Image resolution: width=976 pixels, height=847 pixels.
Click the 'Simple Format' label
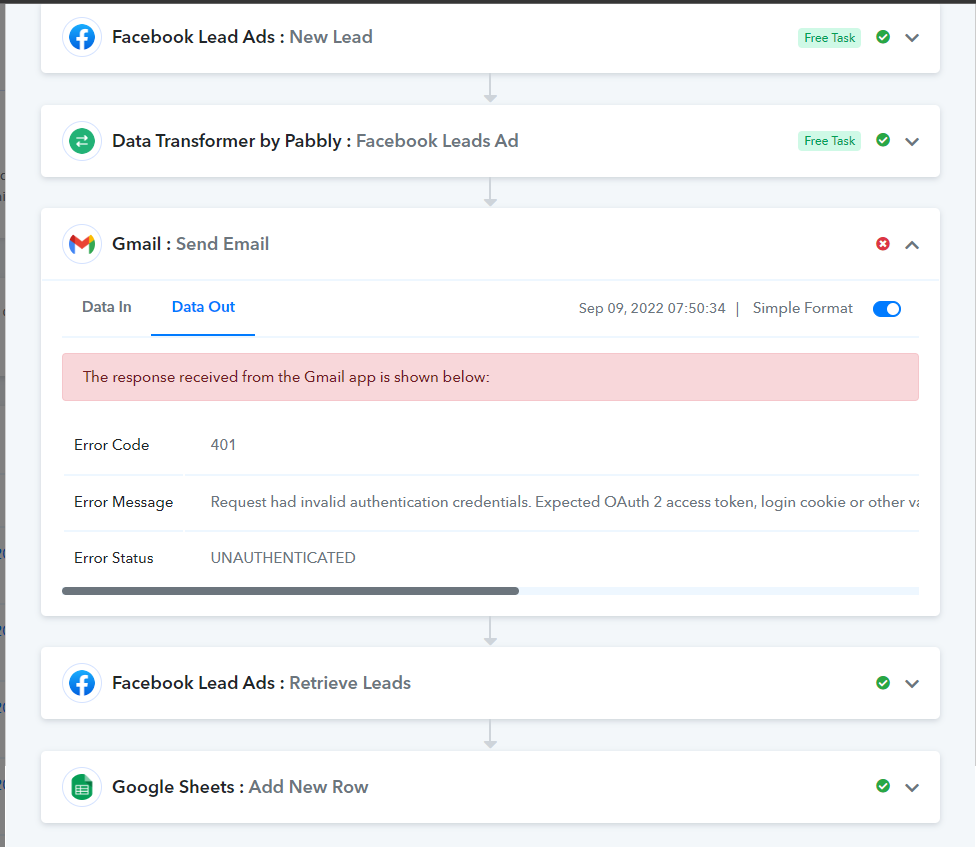click(802, 309)
